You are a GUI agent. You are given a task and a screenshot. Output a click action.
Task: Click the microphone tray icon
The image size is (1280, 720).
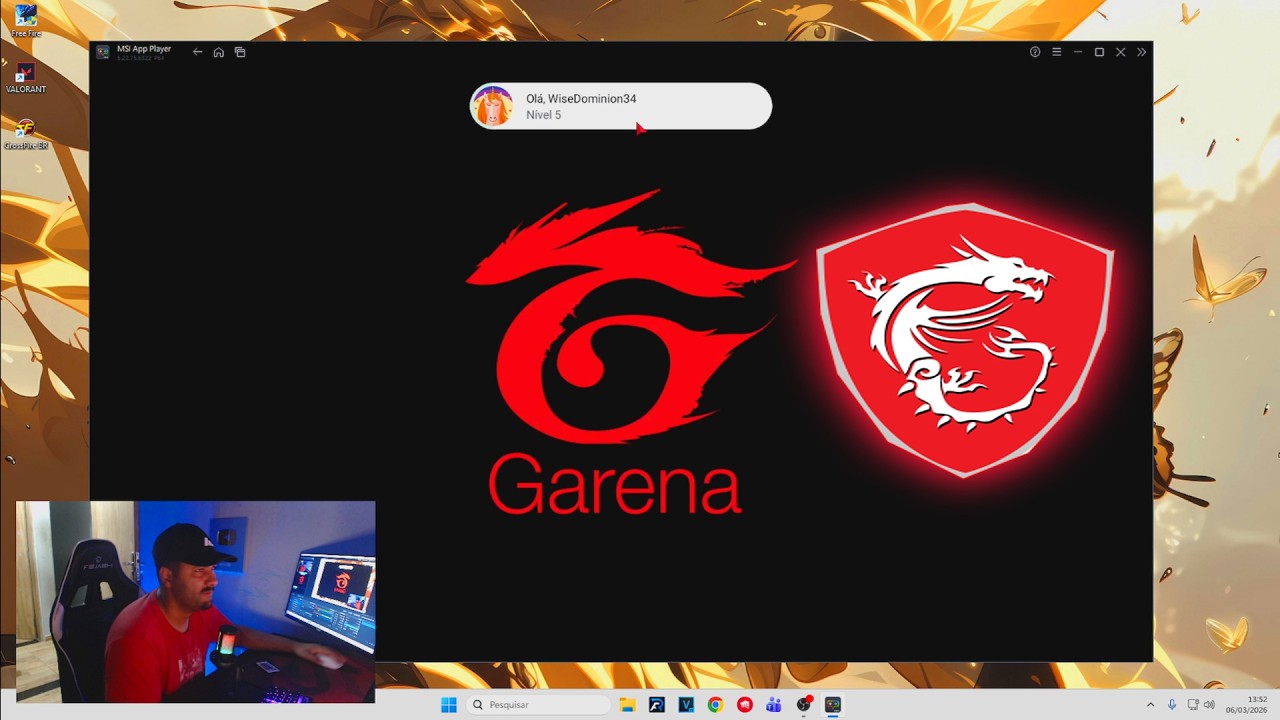coord(1172,705)
